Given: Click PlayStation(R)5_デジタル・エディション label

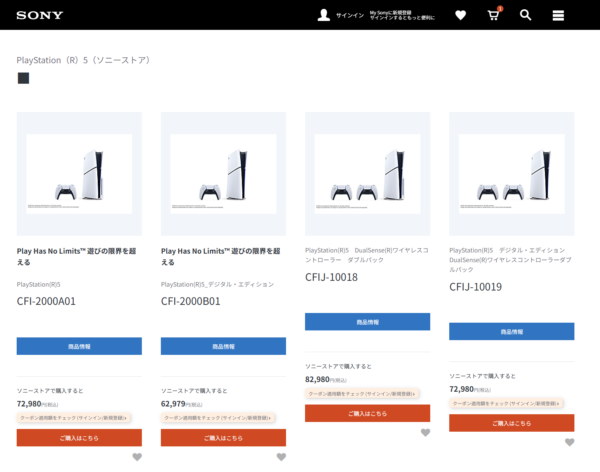Looking at the screenshot, I should (x=217, y=284).
